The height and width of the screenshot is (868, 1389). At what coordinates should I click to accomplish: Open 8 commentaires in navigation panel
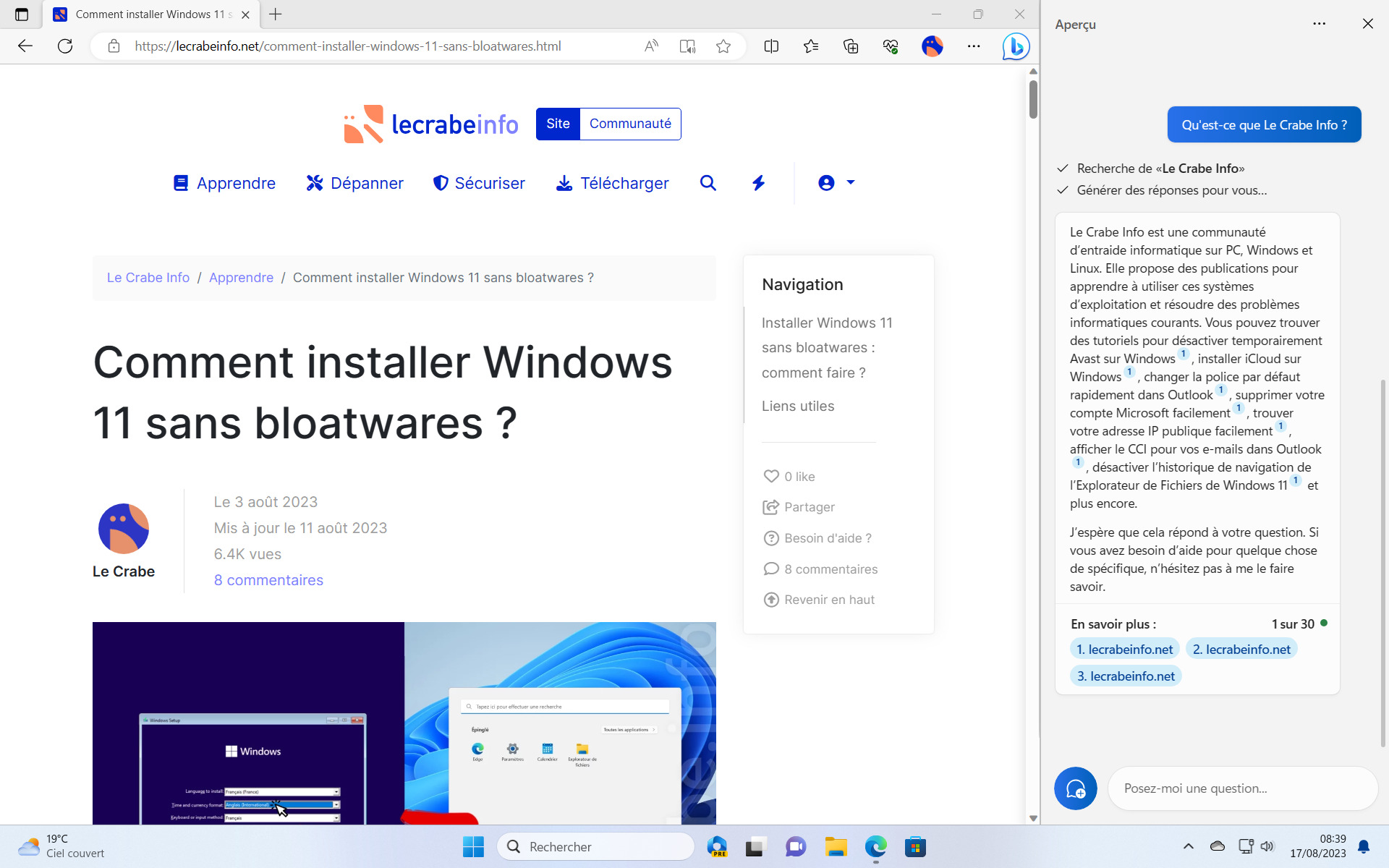pos(820,569)
